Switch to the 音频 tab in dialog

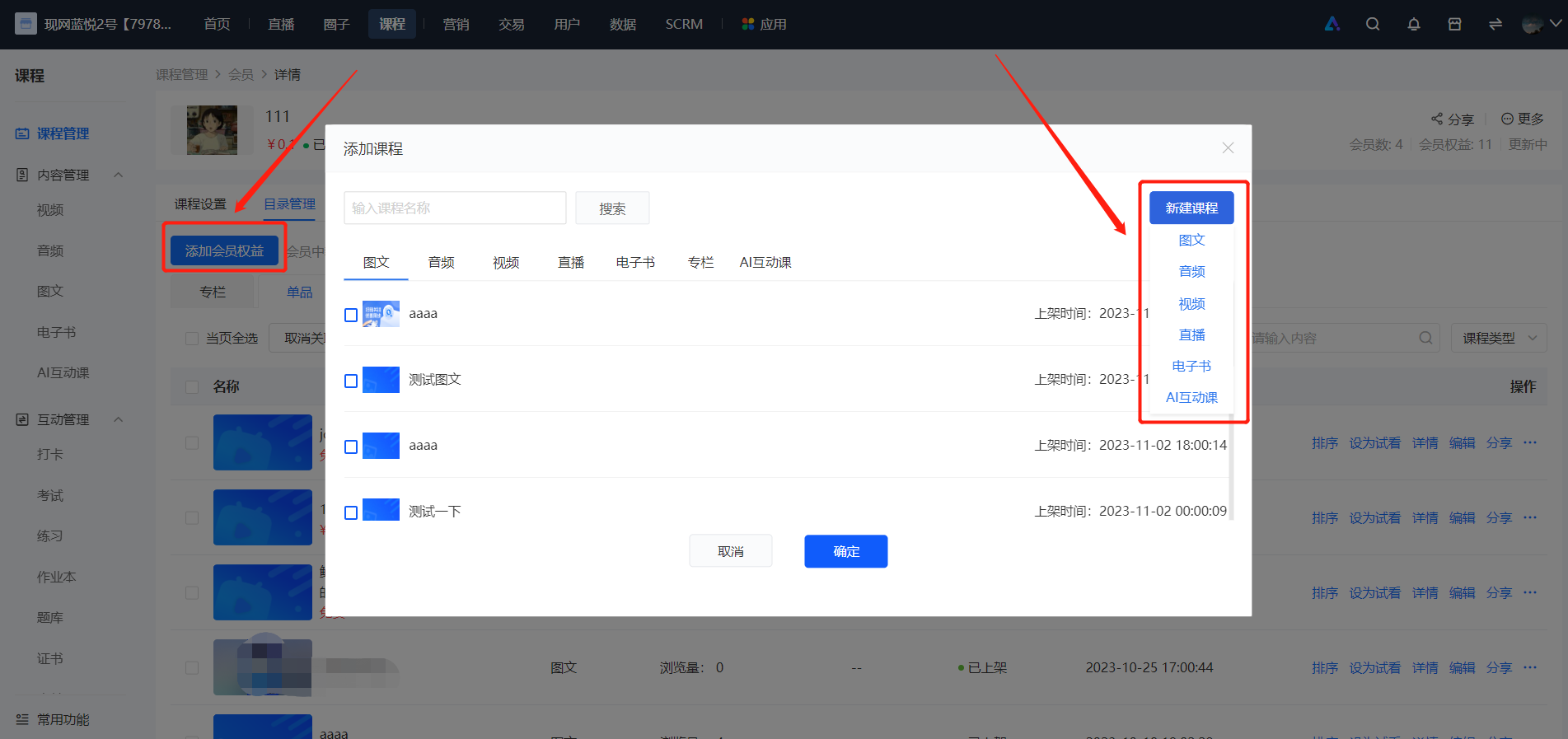click(442, 262)
